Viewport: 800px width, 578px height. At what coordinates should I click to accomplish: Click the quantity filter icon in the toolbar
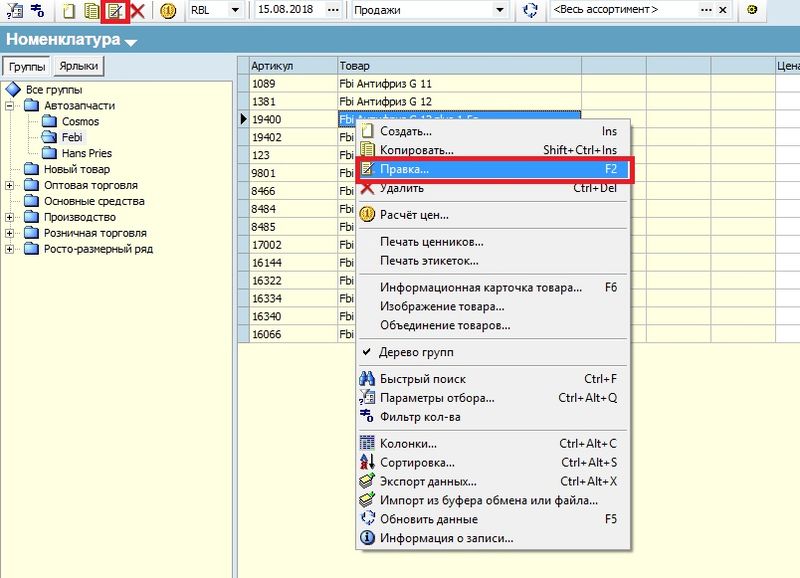coord(37,10)
